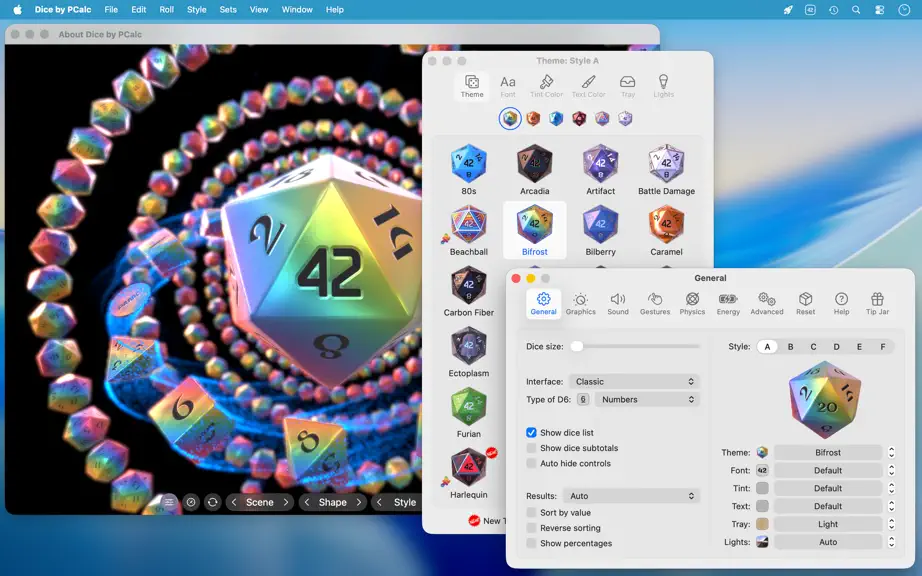The height and width of the screenshot is (576, 922).
Task: Open the Type of D6 Numbers dropdown
Action: (647, 399)
